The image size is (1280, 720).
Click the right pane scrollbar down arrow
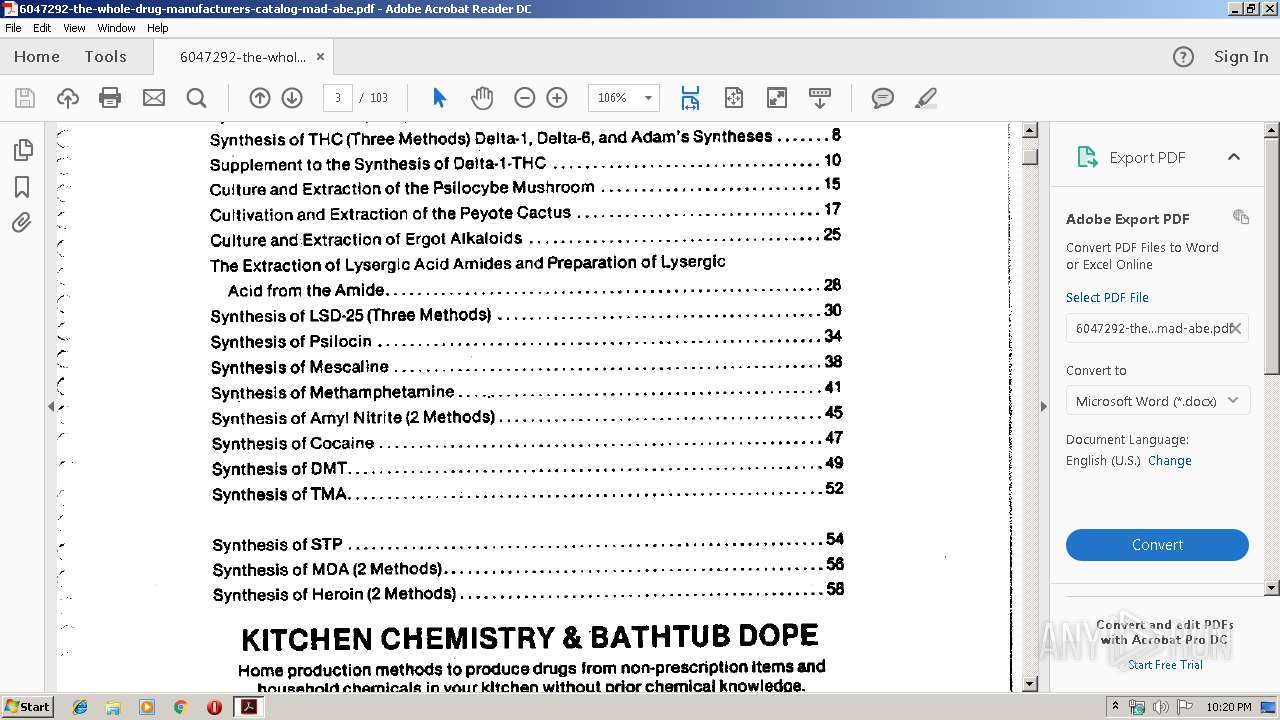click(1272, 588)
